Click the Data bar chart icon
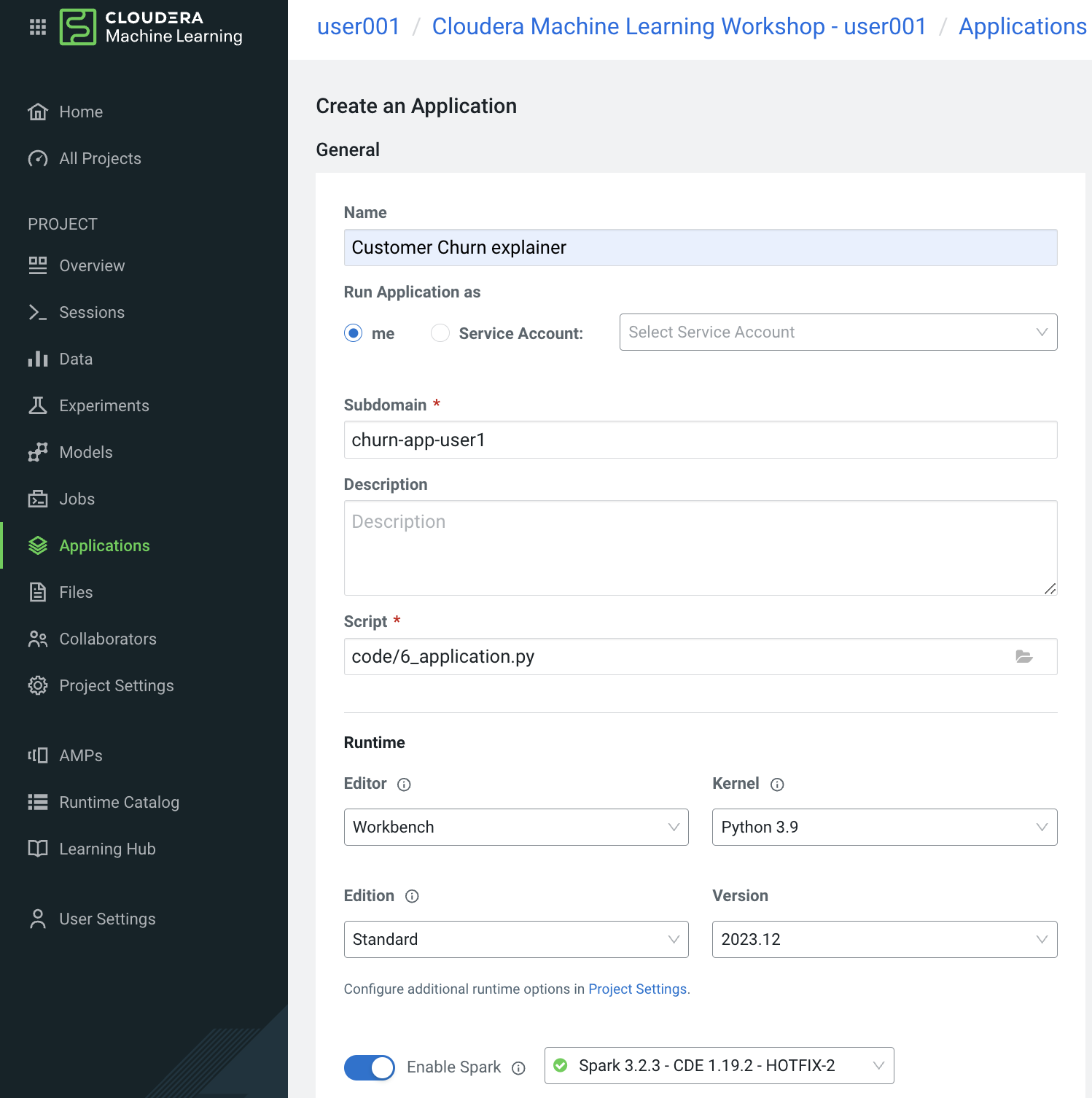Image resolution: width=1092 pixels, height=1098 pixels. coord(38,359)
